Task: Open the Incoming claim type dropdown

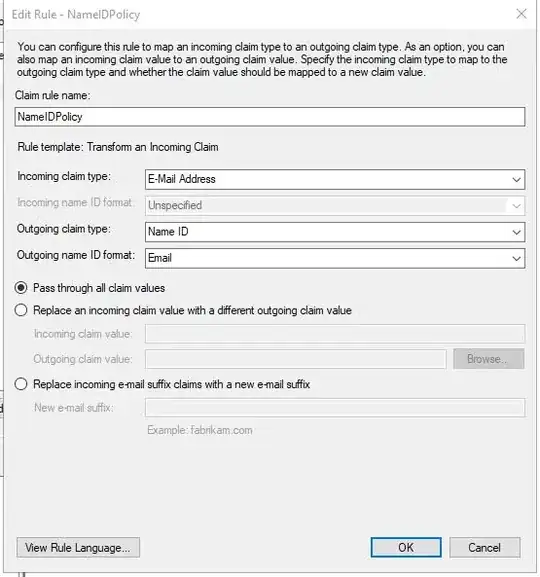Action: pyautogui.click(x=335, y=179)
